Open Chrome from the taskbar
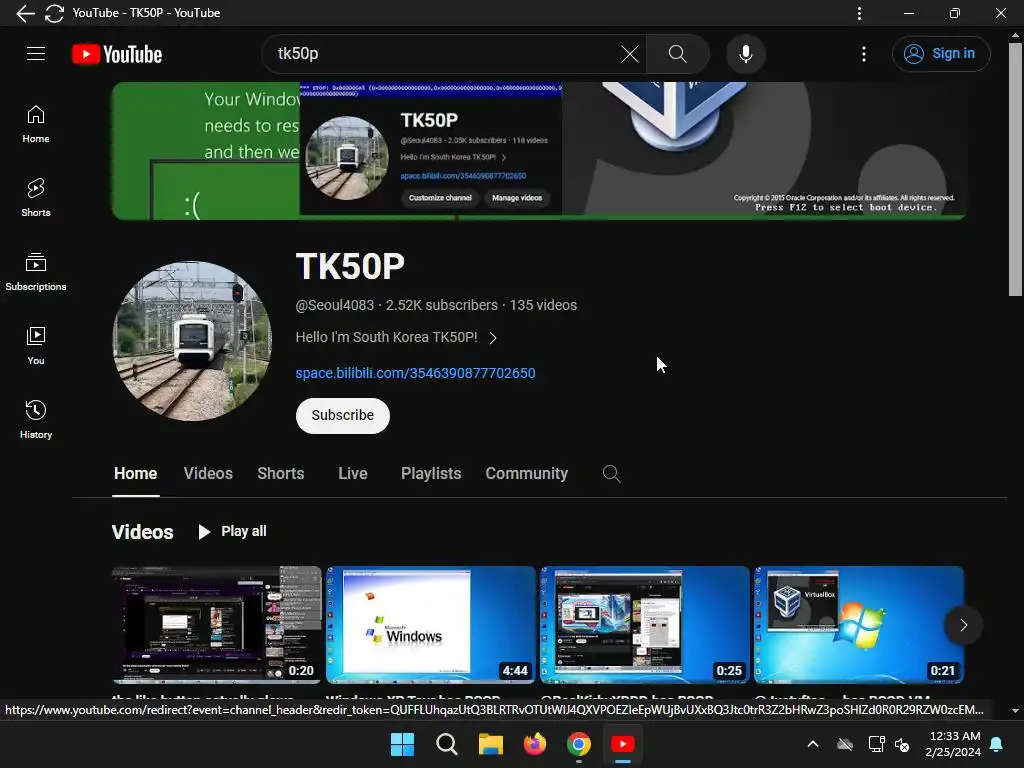Viewport: 1024px width, 768px height. pyautogui.click(x=579, y=744)
